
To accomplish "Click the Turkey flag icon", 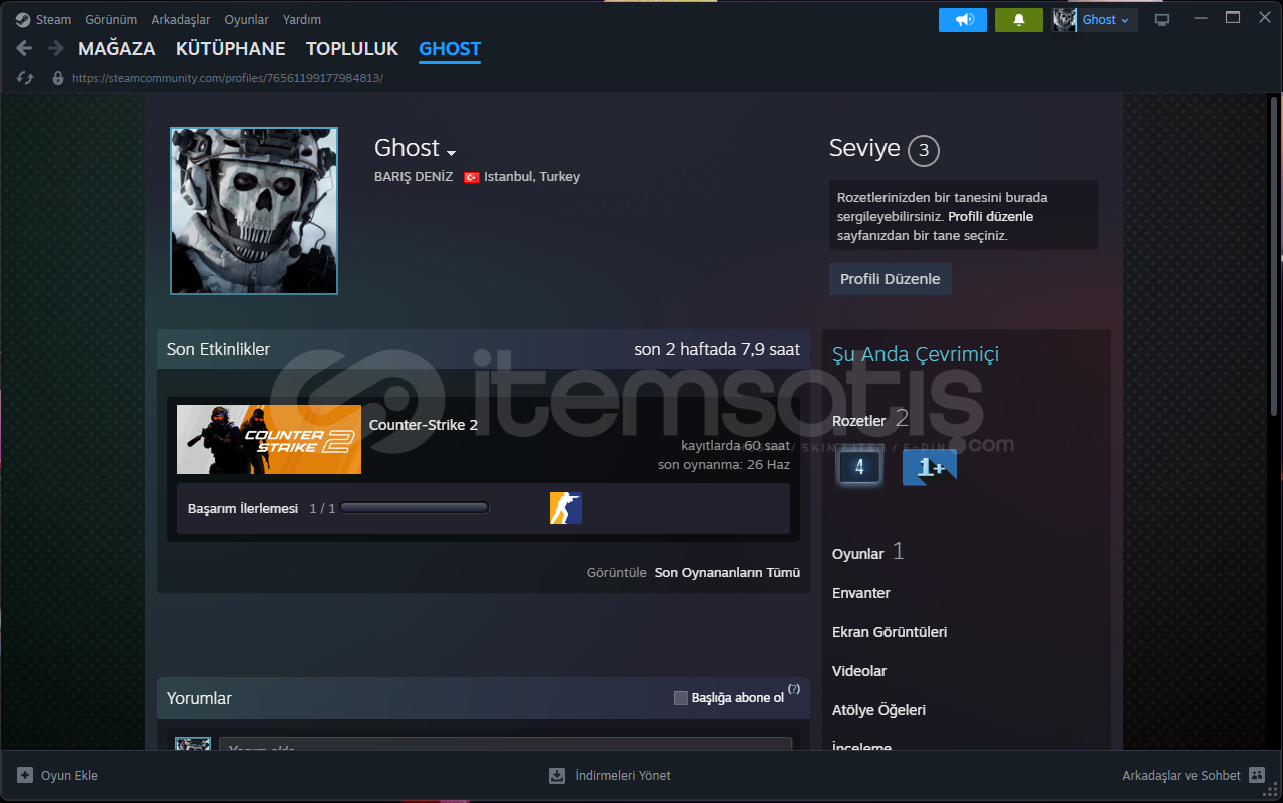I will point(472,177).
